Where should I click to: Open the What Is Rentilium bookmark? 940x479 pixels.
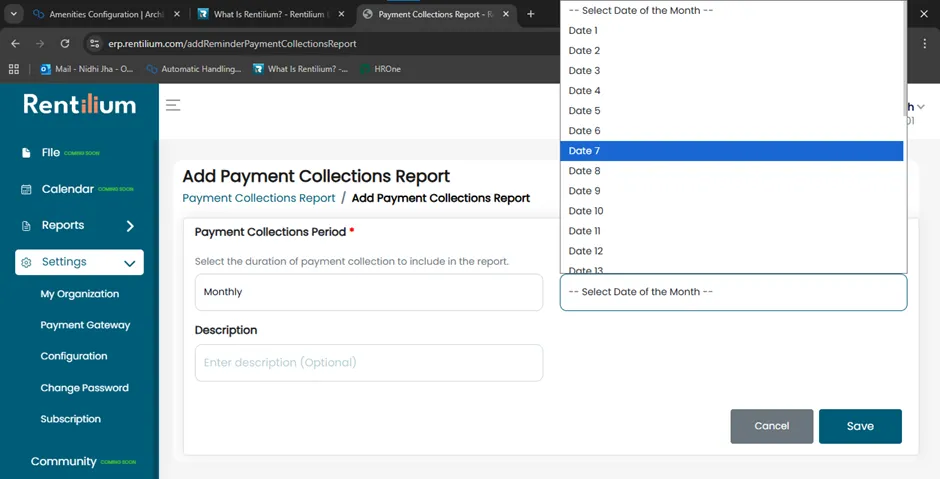point(300,69)
